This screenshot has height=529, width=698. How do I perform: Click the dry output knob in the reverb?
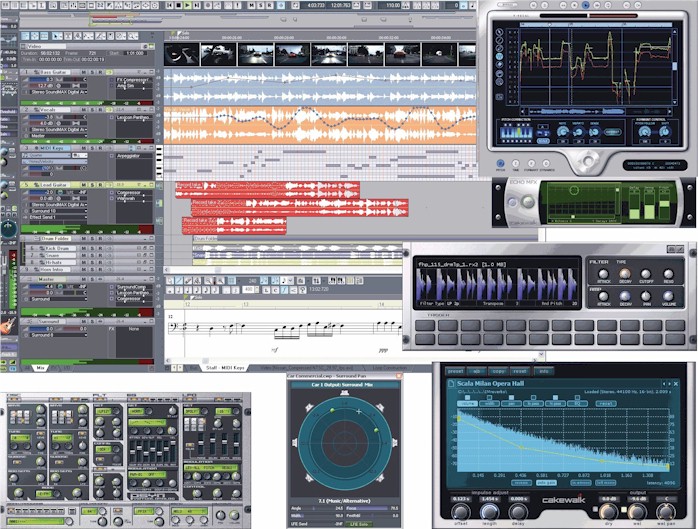coord(609,510)
